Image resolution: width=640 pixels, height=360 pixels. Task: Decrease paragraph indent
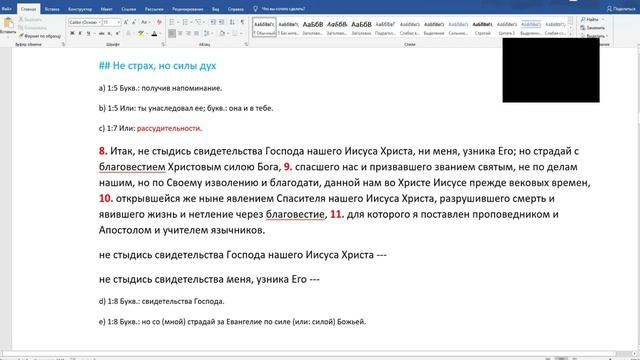tap(213, 22)
